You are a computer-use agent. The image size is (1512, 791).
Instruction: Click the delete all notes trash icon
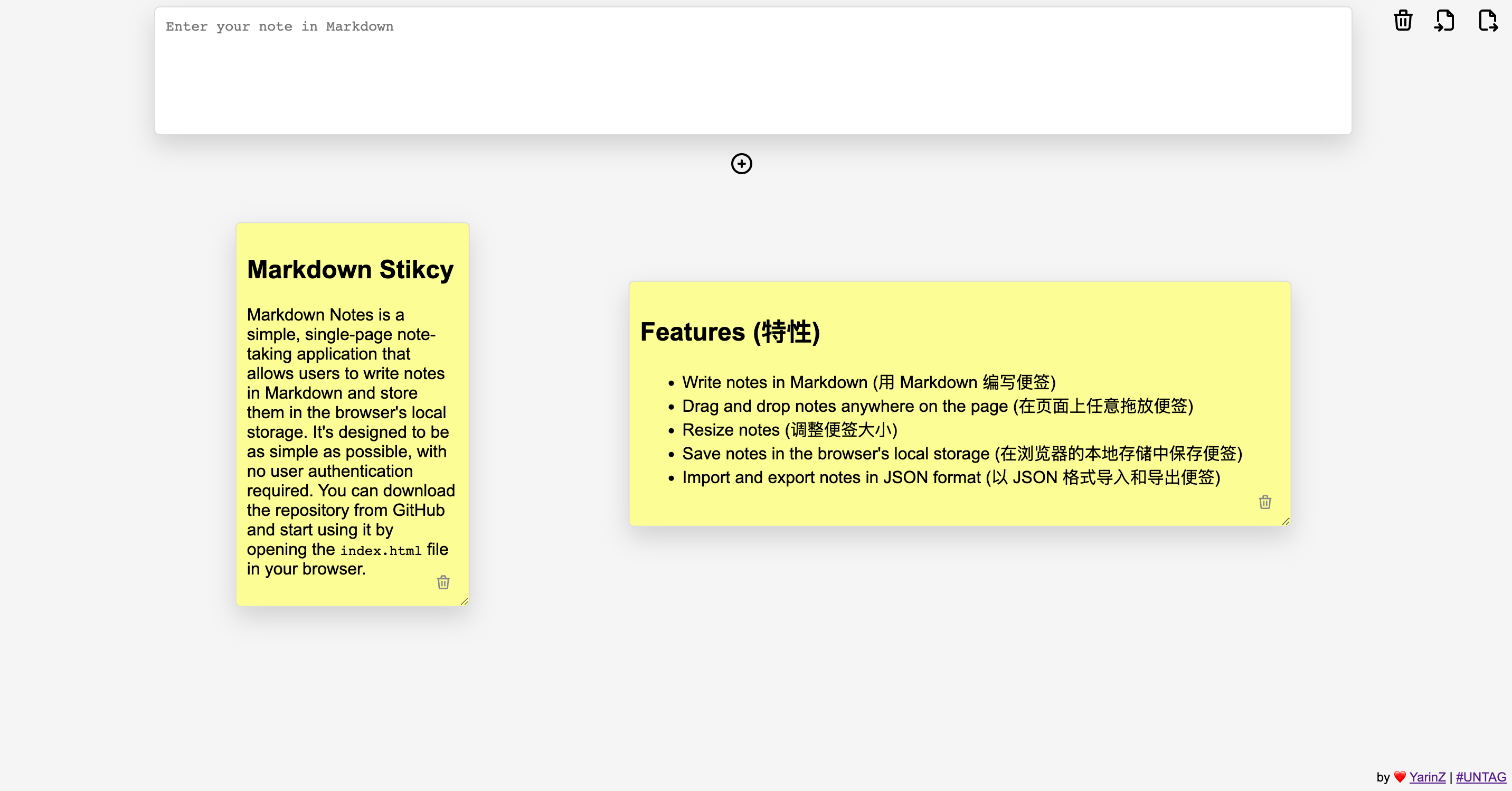click(x=1403, y=21)
